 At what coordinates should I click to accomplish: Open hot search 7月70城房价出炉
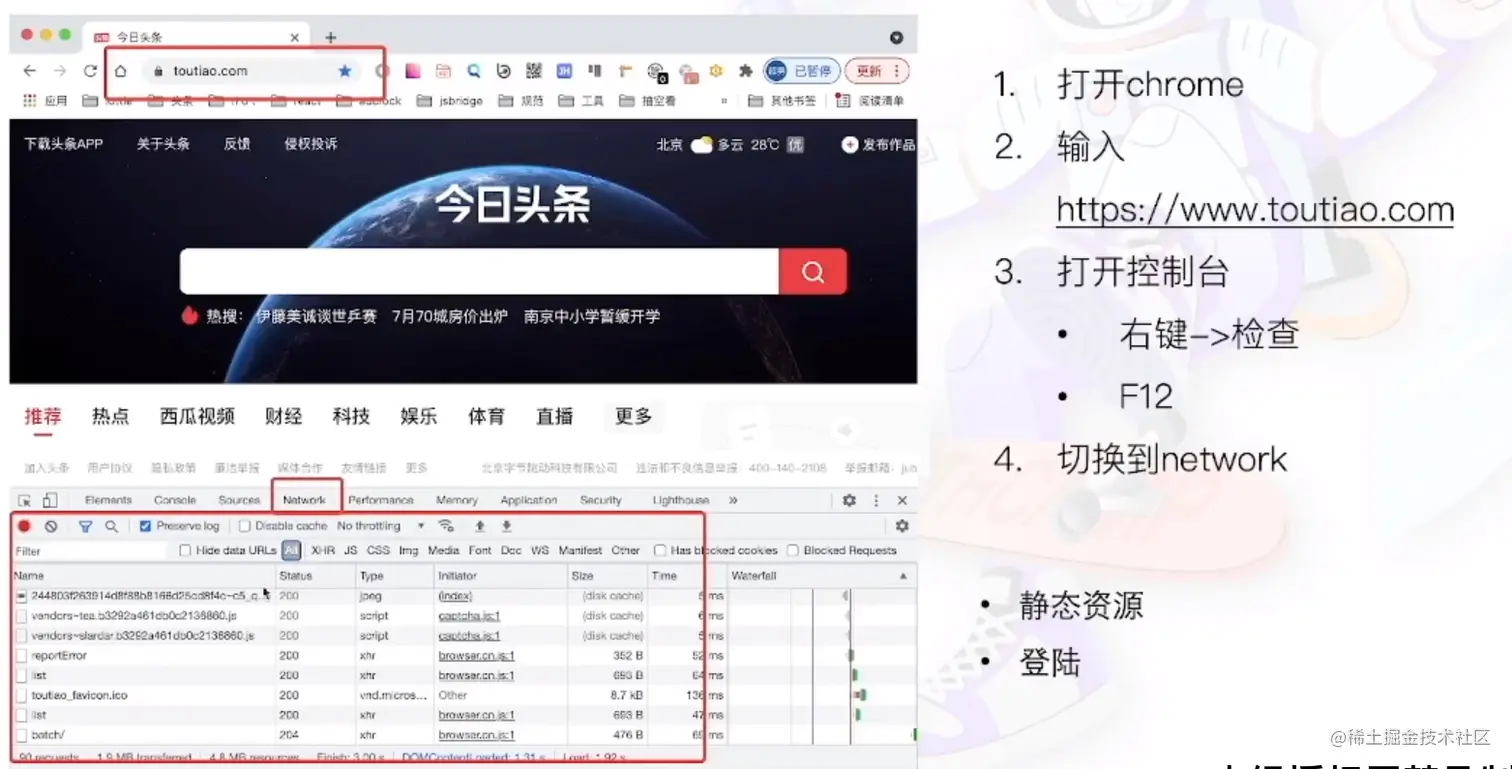click(450, 316)
